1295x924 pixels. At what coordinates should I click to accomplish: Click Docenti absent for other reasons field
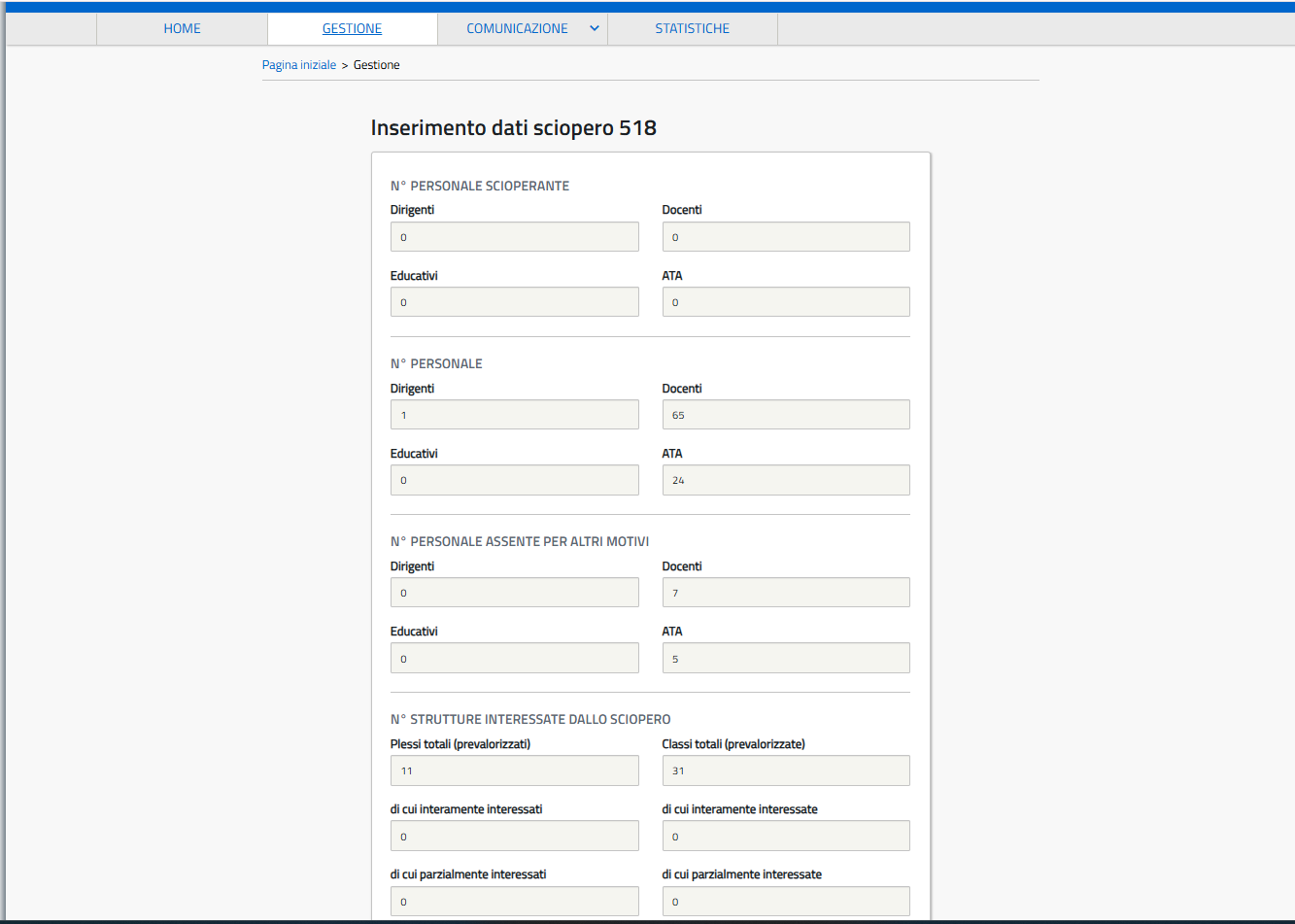click(785, 593)
